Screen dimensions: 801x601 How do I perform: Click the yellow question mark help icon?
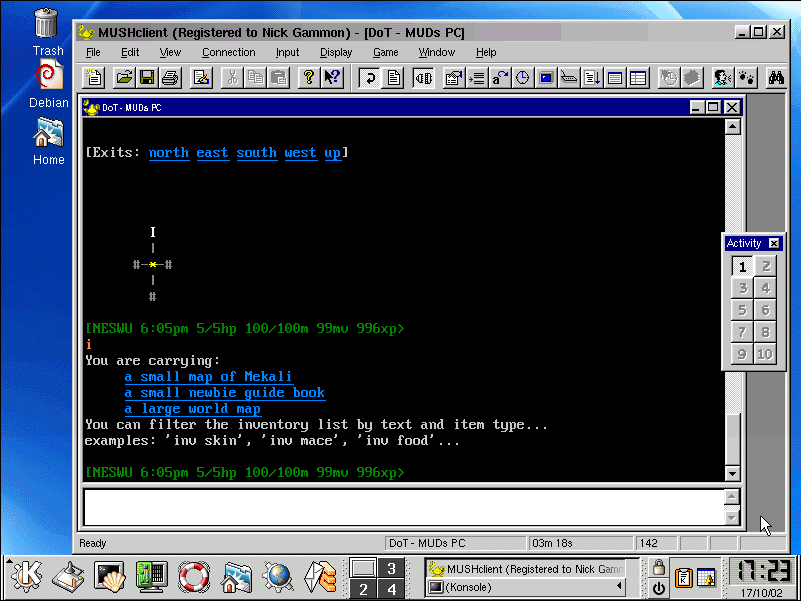coord(308,78)
